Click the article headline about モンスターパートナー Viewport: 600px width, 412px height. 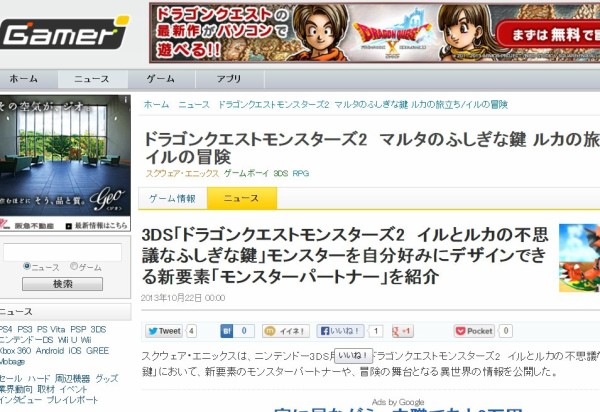point(345,256)
